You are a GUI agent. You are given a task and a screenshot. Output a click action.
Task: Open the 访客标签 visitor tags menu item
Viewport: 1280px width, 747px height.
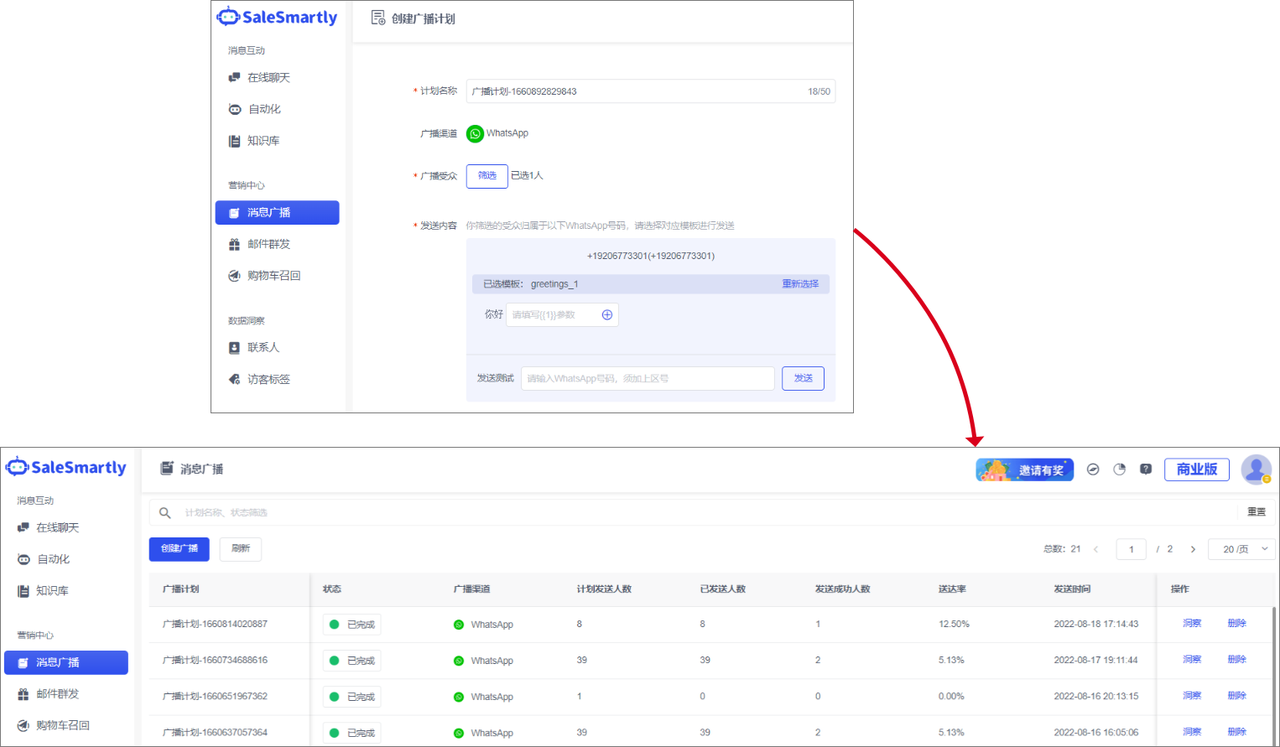[268, 380]
